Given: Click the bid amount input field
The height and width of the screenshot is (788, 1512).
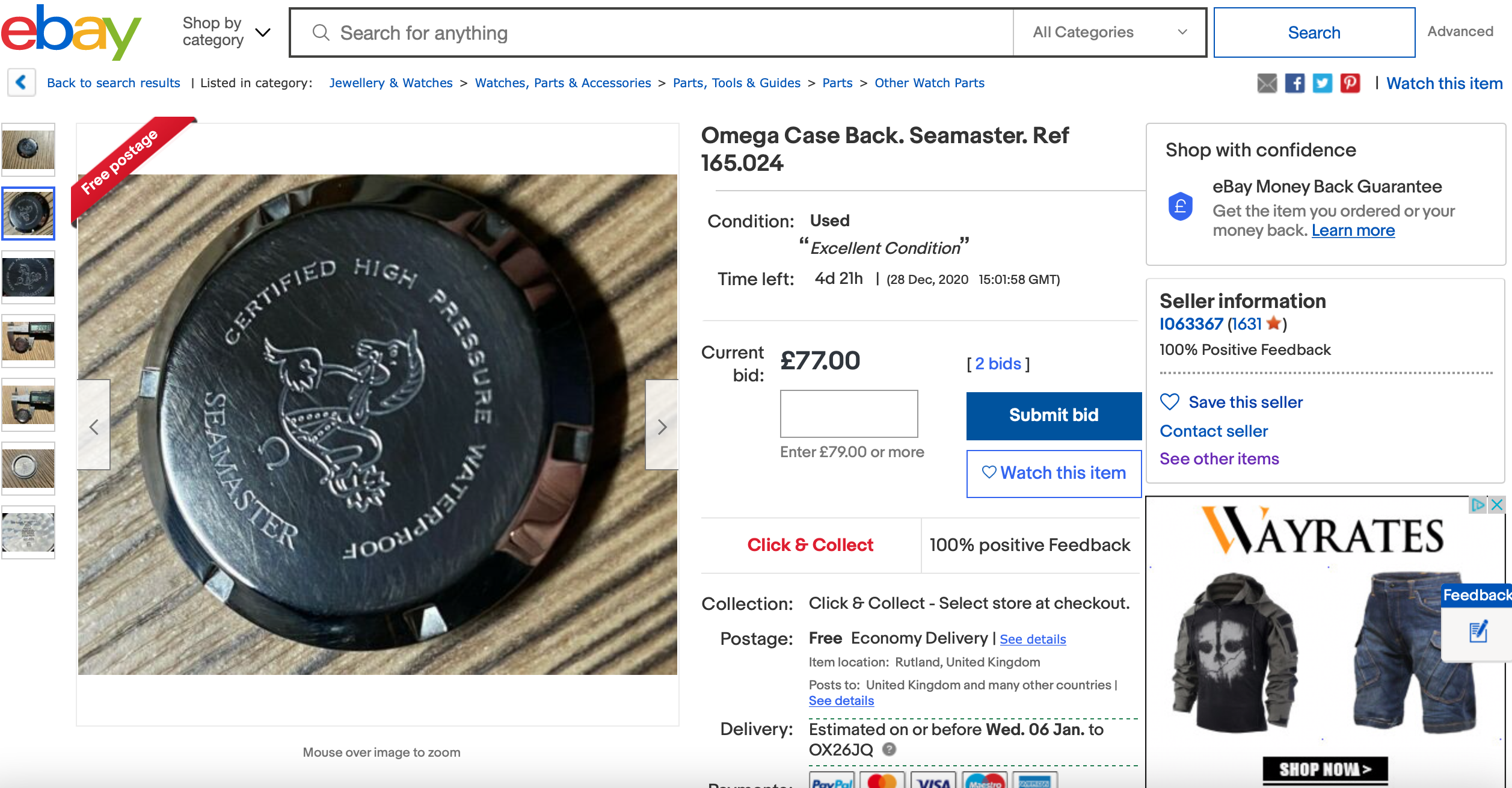Looking at the screenshot, I should click(849, 414).
